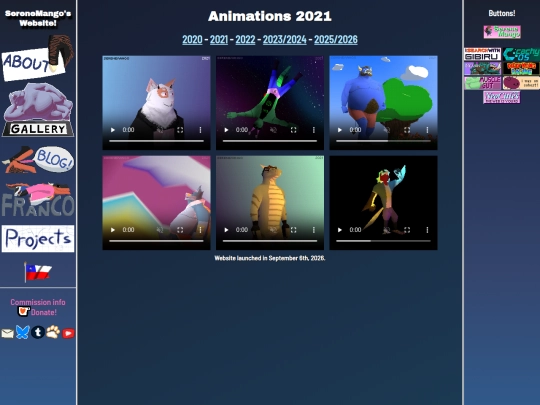Open the Projects sidebar image link
This screenshot has height=405, width=540.
(38, 238)
